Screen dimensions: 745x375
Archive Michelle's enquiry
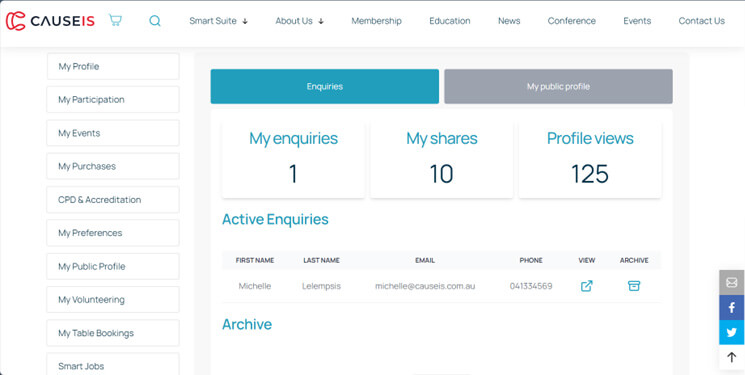(x=634, y=286)
